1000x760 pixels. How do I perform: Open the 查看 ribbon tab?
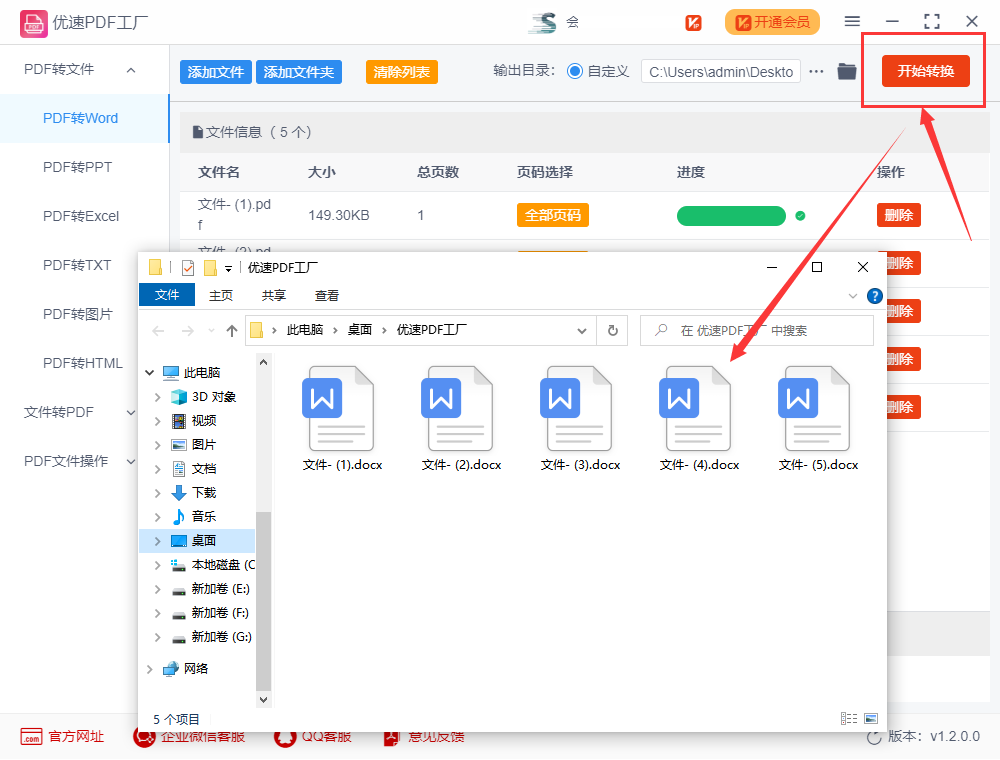tap(327, 296)
